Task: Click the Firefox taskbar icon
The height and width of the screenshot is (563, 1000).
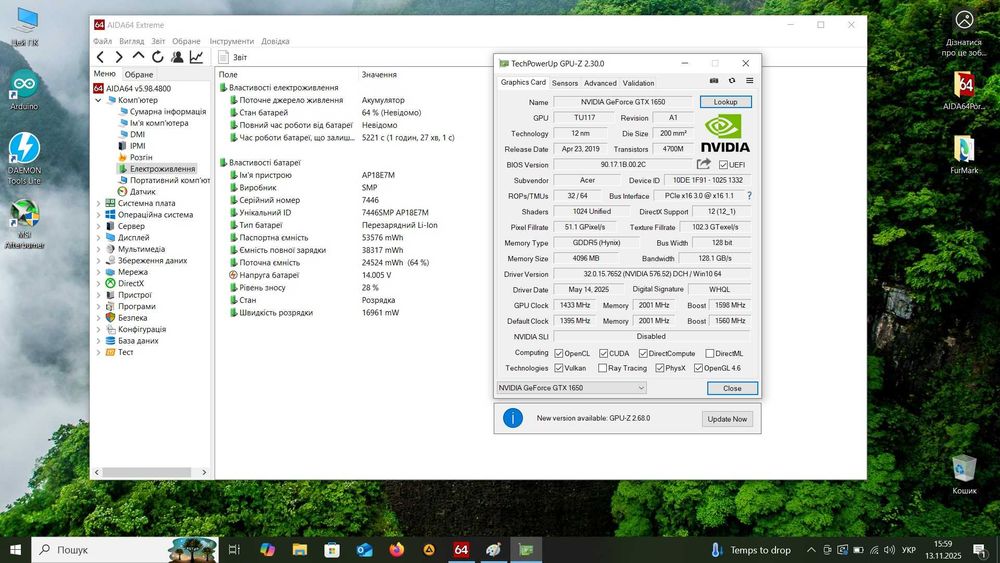Action: [x=397, y=549]
